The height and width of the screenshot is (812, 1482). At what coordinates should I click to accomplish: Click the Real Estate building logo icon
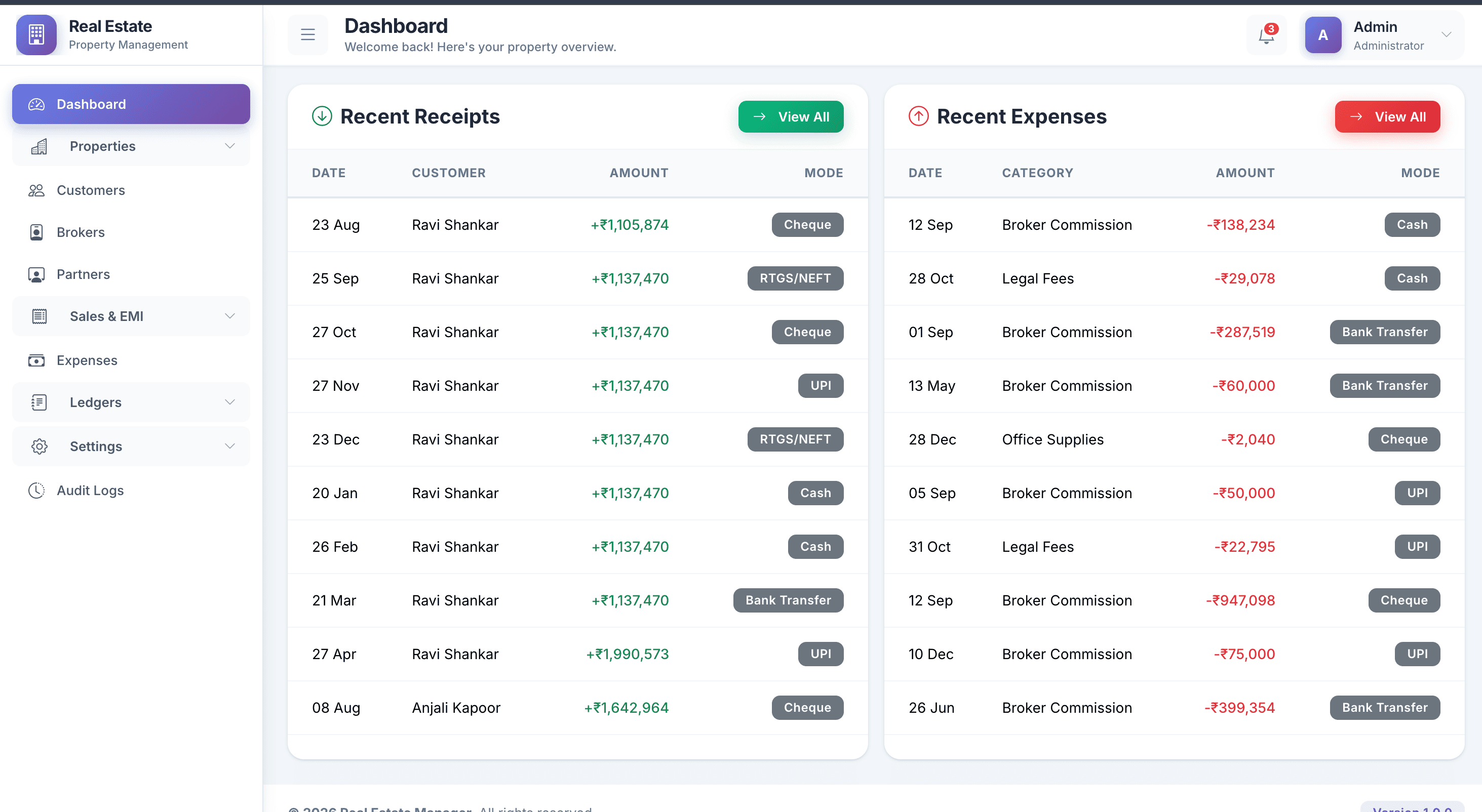(x=36, y=34)
